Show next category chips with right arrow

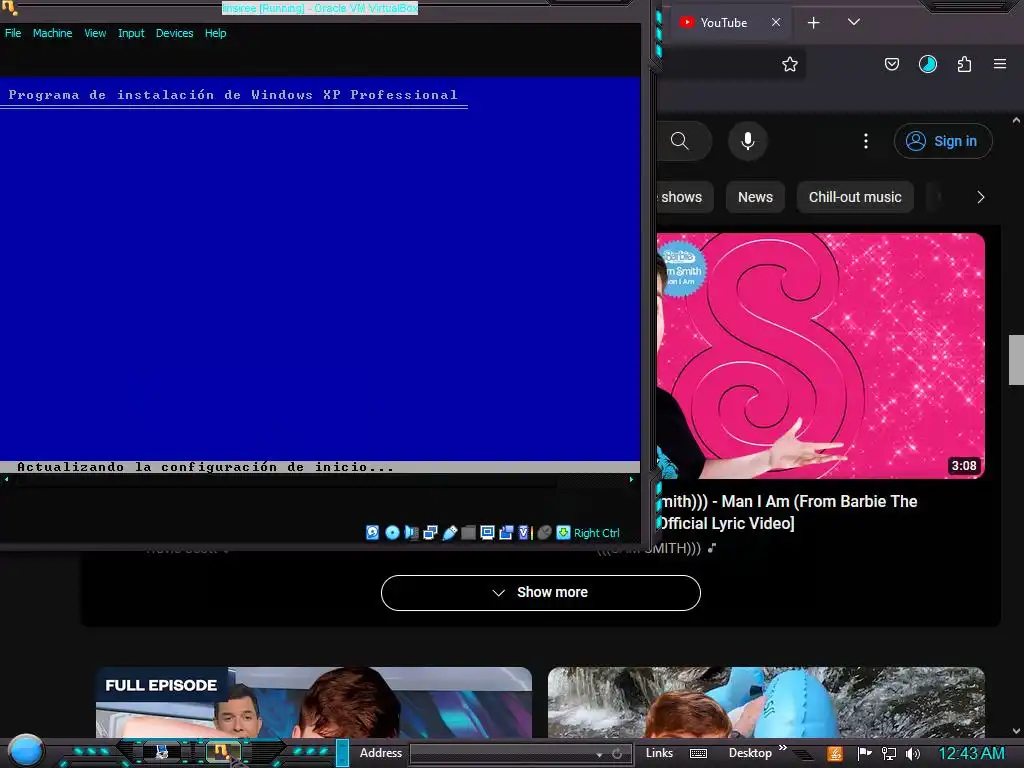point(980,197)
